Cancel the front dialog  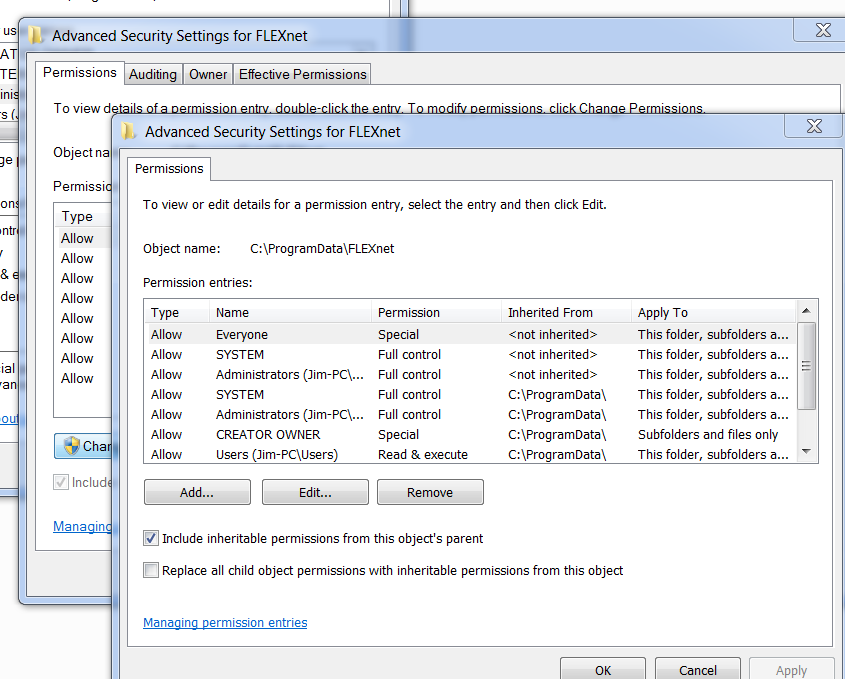697,669
